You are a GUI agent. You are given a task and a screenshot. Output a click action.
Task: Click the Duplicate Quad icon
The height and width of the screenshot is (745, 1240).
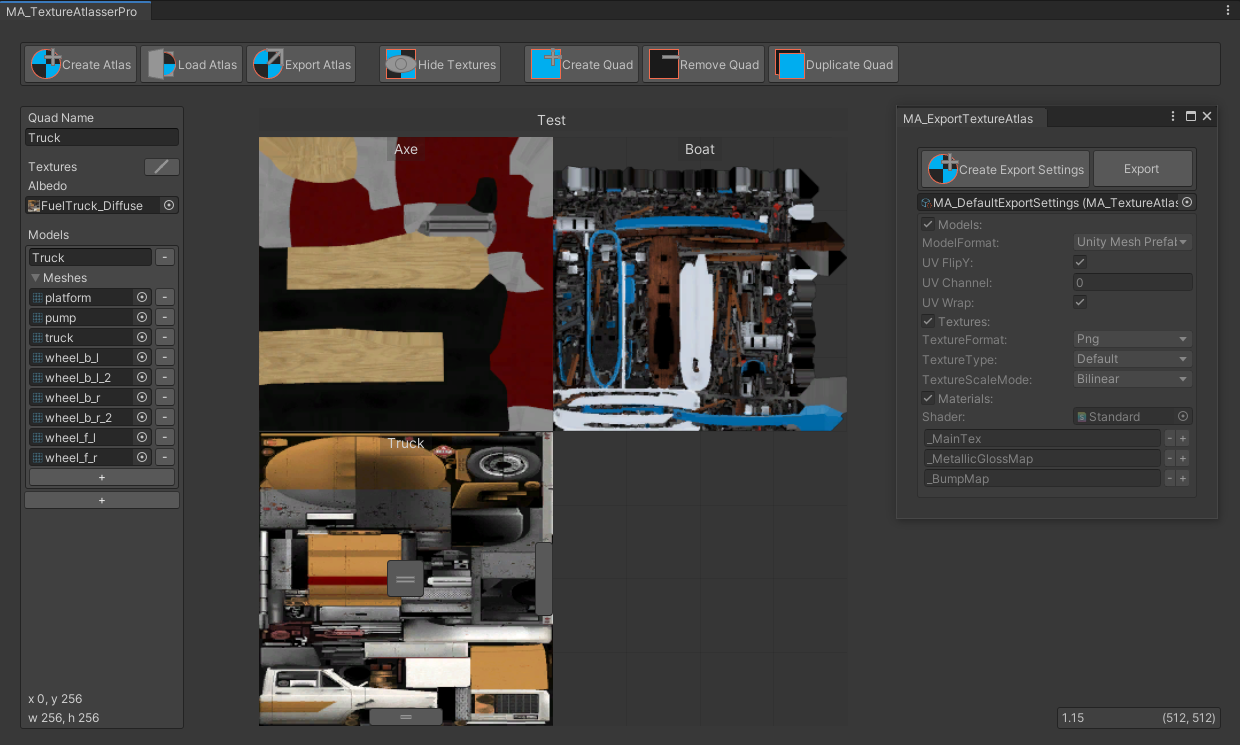[x=790, y=64]
